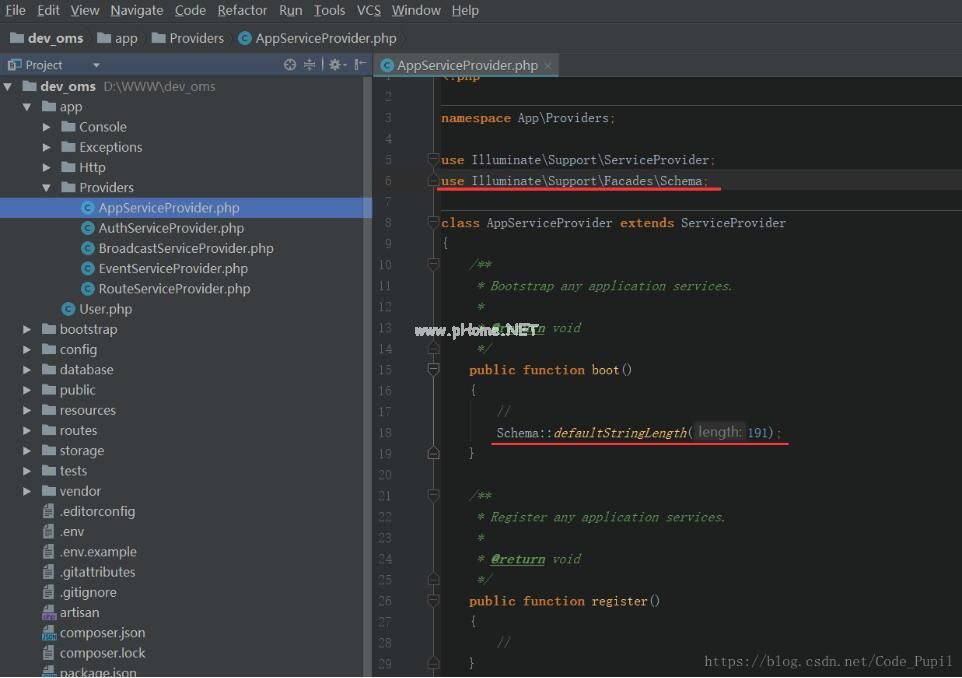Open the Edit menu
This screenshot has width=962, height=678.
click(48, 10)
